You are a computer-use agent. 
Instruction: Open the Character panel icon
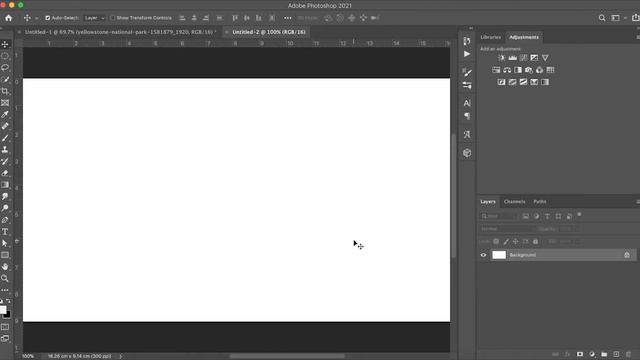pyautogui.click(x=467, y=103)
